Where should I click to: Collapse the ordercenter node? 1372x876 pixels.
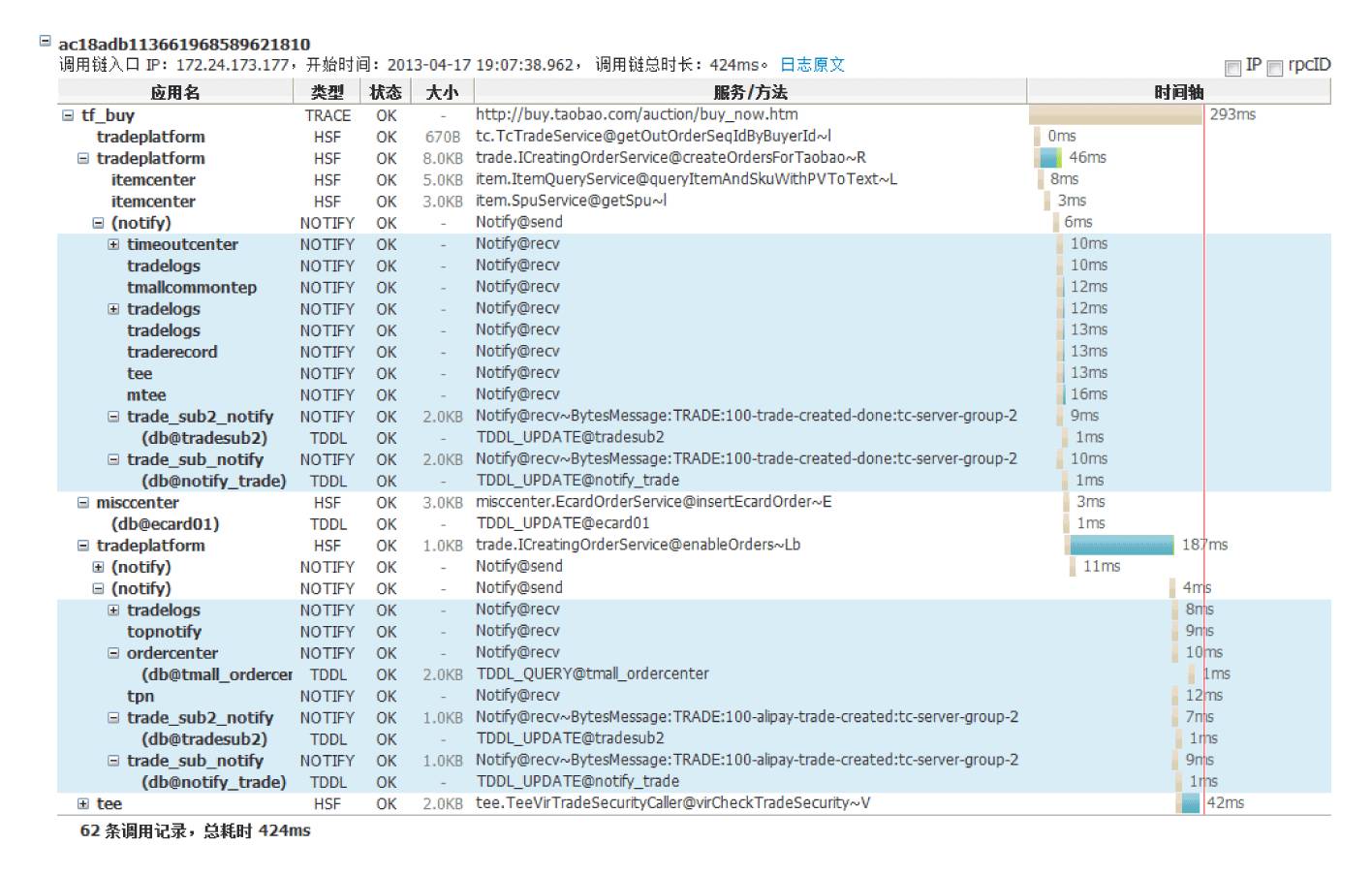[x=113, y=653]
